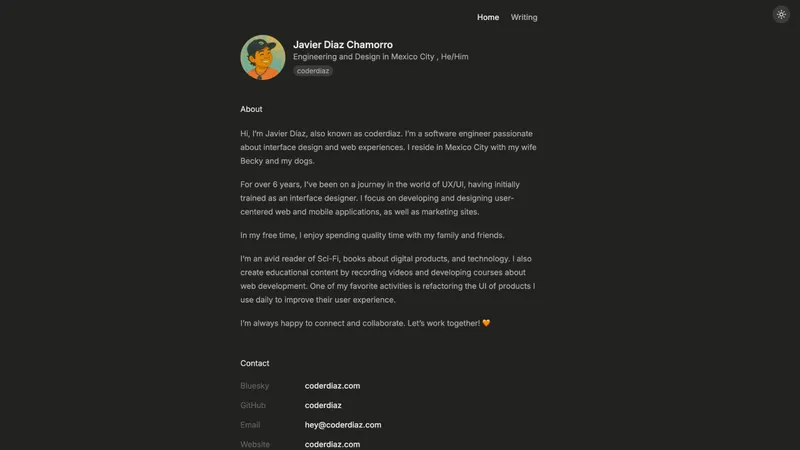
Task: Click the orange heart emoji
Action: pyautogui.click(x=486, y=323)
